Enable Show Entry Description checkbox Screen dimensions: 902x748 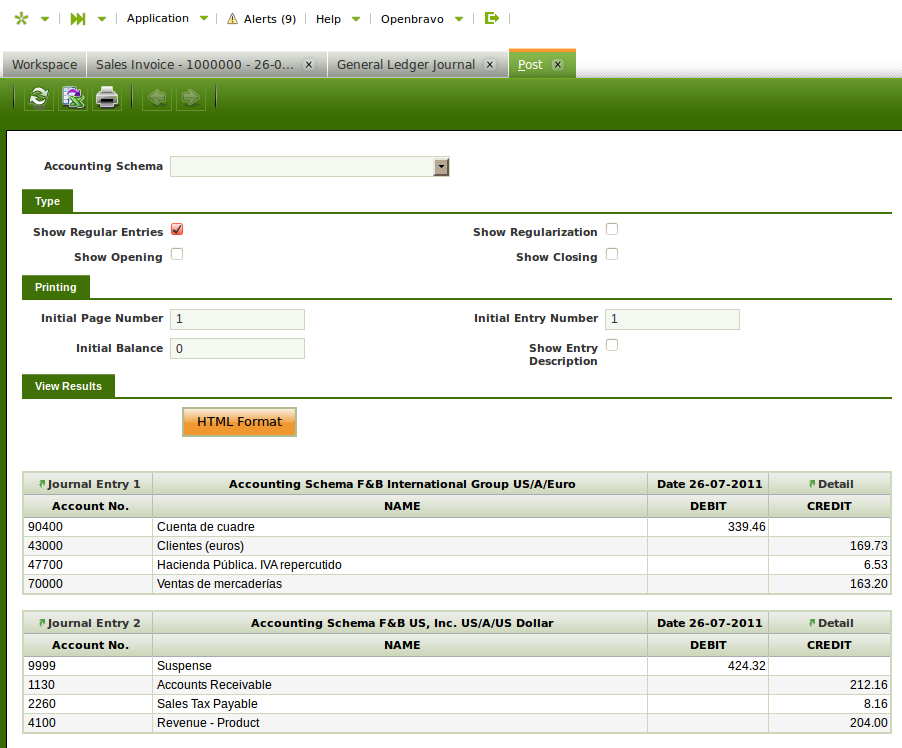pyautogui.click(x=612, y=345)
